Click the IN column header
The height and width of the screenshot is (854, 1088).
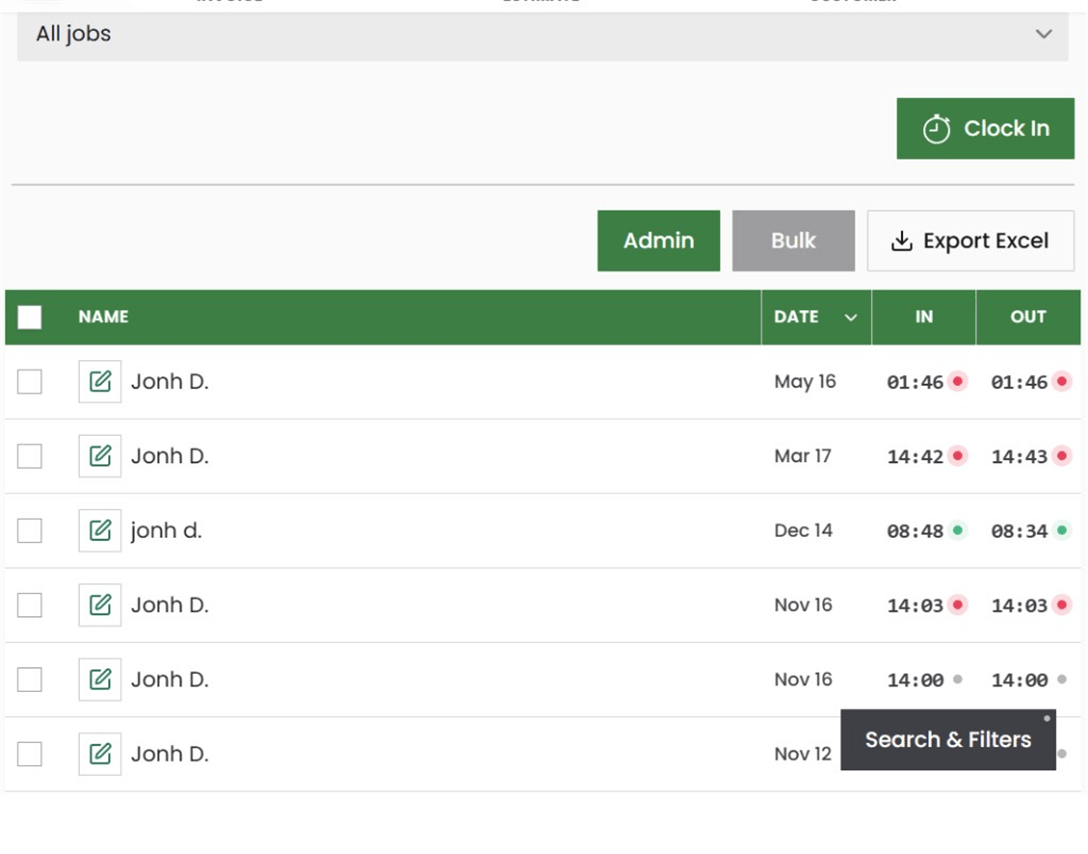pyautogui.click(x=924, y=317)
